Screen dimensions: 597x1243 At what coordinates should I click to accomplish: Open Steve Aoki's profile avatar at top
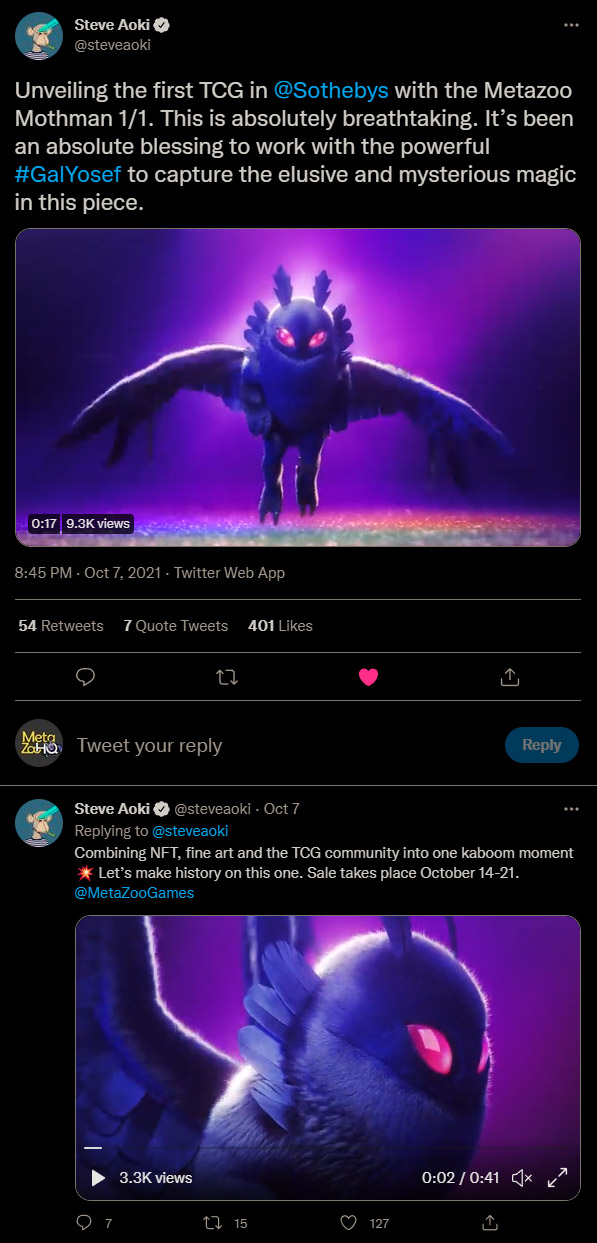[39, 39]
